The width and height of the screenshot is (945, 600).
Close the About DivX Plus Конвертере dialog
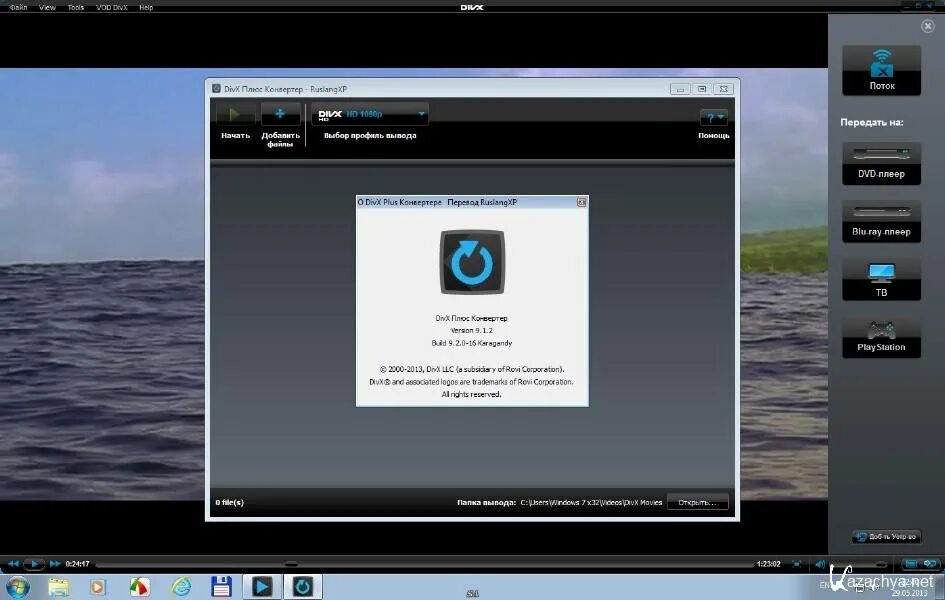tap(582, 202)
